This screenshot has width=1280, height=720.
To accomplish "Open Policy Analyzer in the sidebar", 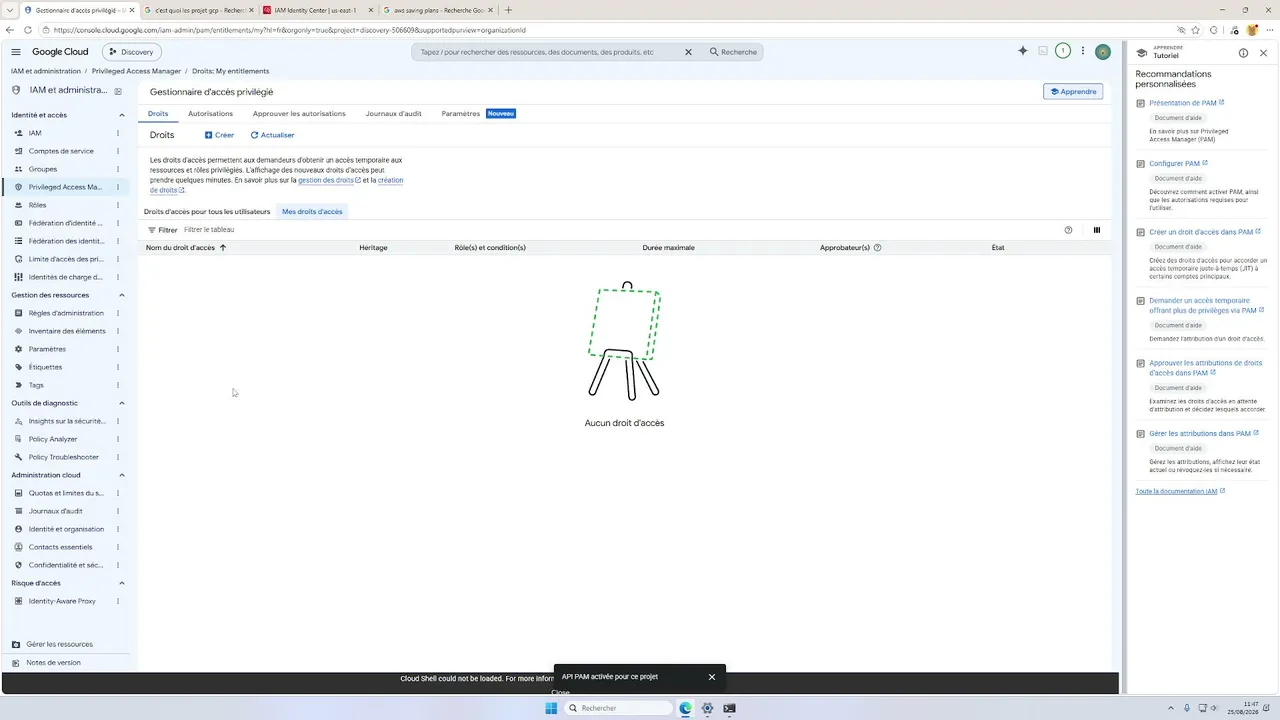I will point(53,439).
